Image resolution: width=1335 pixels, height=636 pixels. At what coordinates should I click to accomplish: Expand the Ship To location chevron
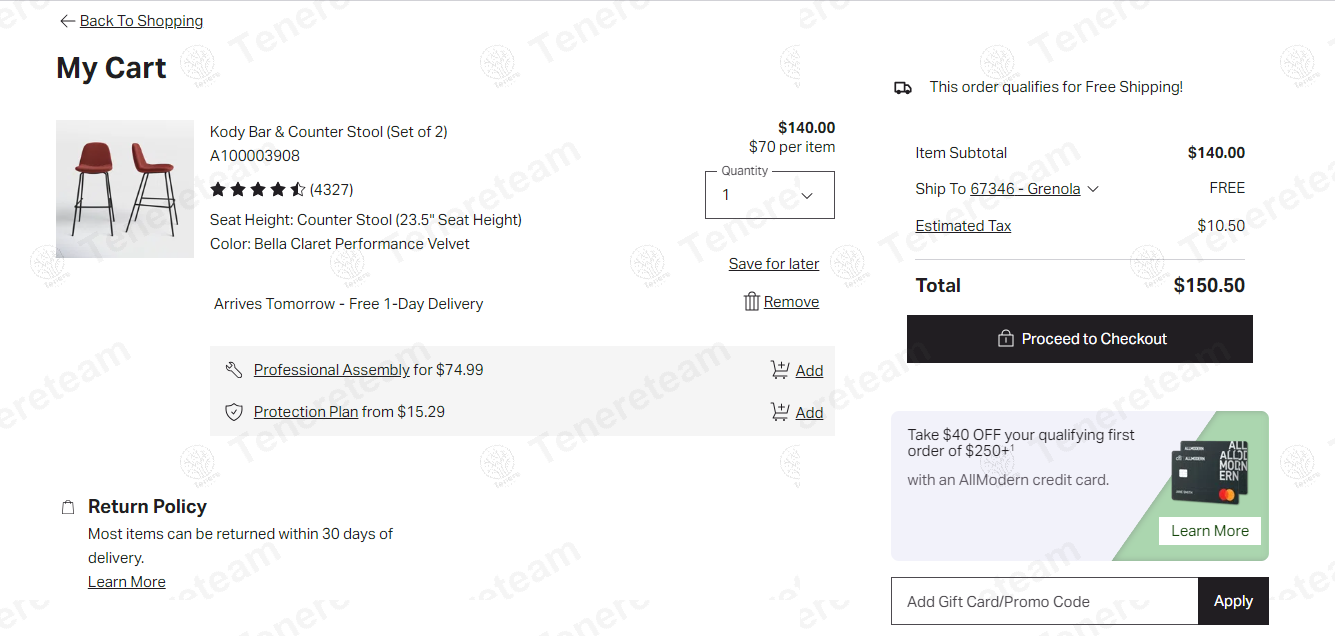tap(1093, 189)
